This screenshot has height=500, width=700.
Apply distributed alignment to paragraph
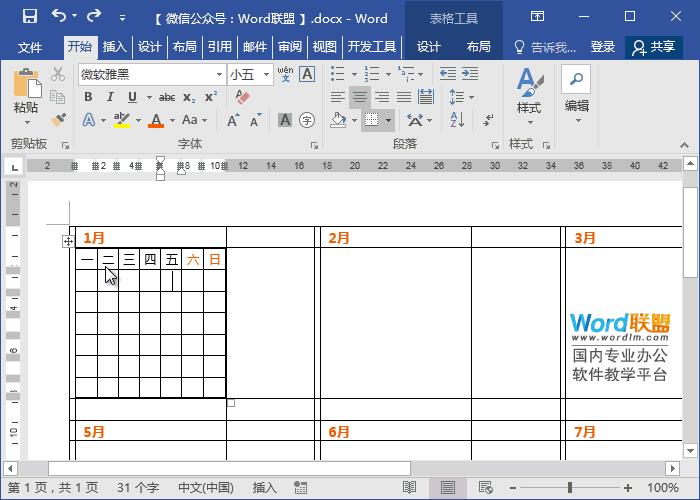426,97
